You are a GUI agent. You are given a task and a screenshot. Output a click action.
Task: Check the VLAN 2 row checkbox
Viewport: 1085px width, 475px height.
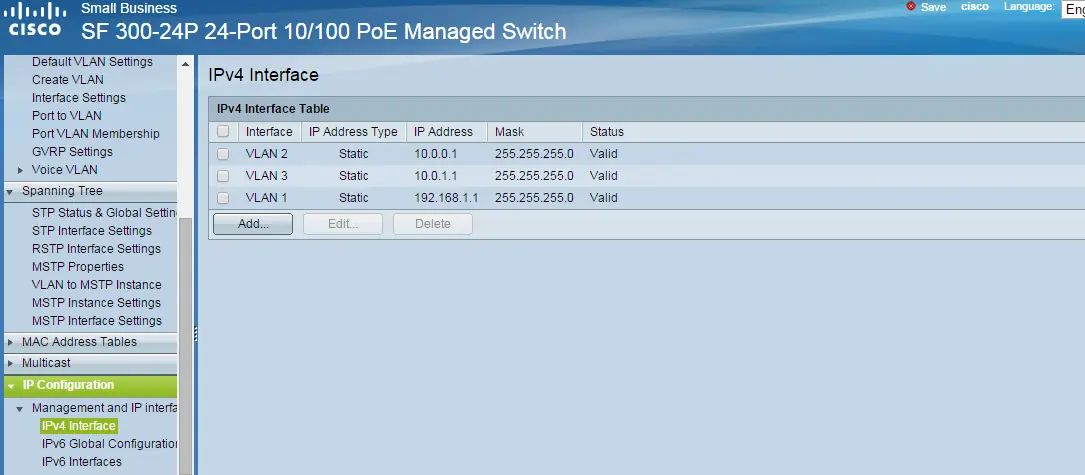click(x=223, y=154)
